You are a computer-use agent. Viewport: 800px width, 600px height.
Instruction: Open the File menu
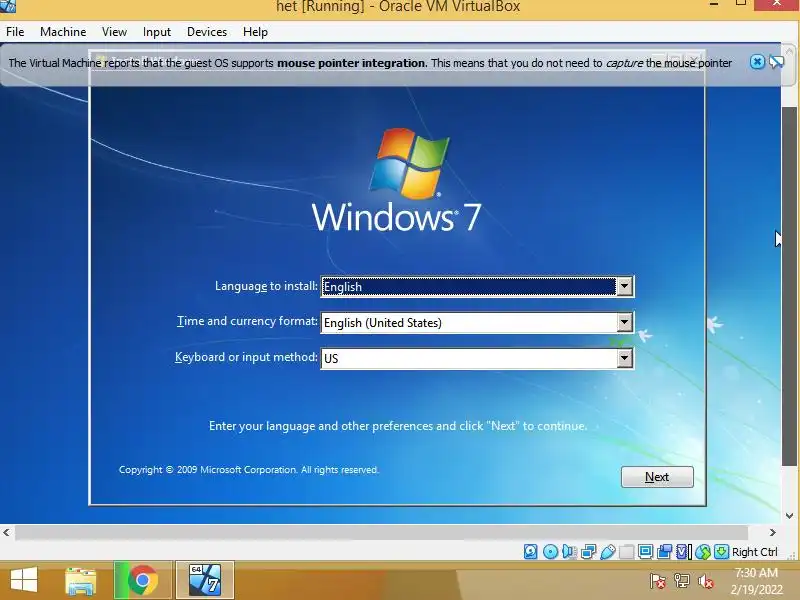click(x=15, y=32)
